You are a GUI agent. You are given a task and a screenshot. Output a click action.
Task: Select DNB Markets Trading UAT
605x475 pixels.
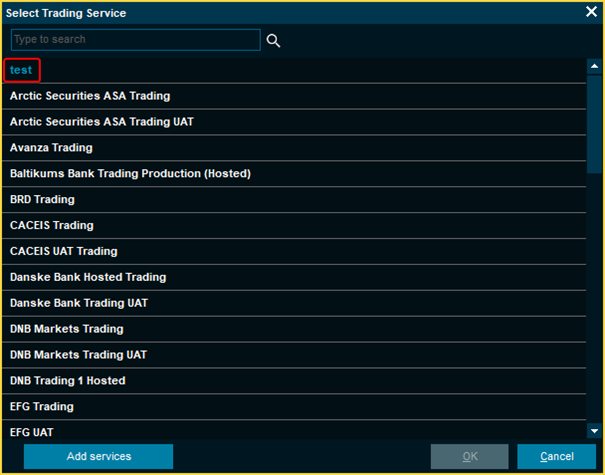[294, 355]
